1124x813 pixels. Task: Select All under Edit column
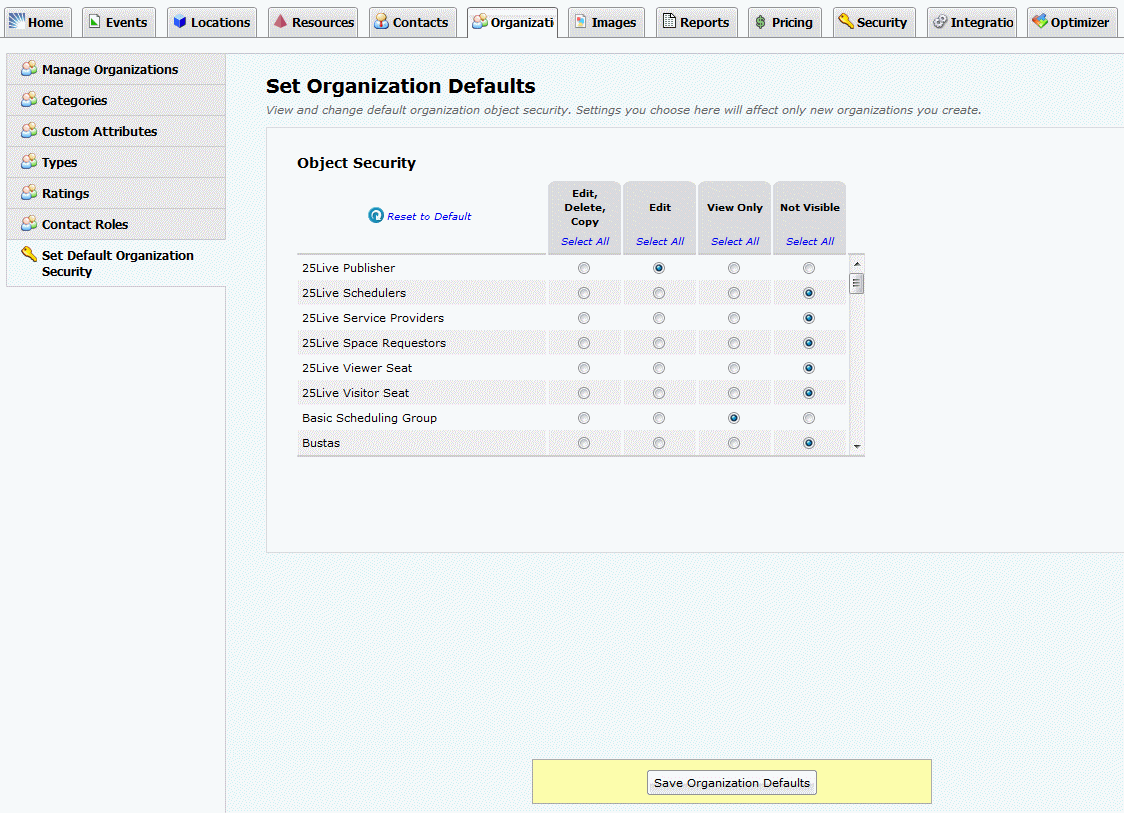pyautogui.click(x=660, y=242)
